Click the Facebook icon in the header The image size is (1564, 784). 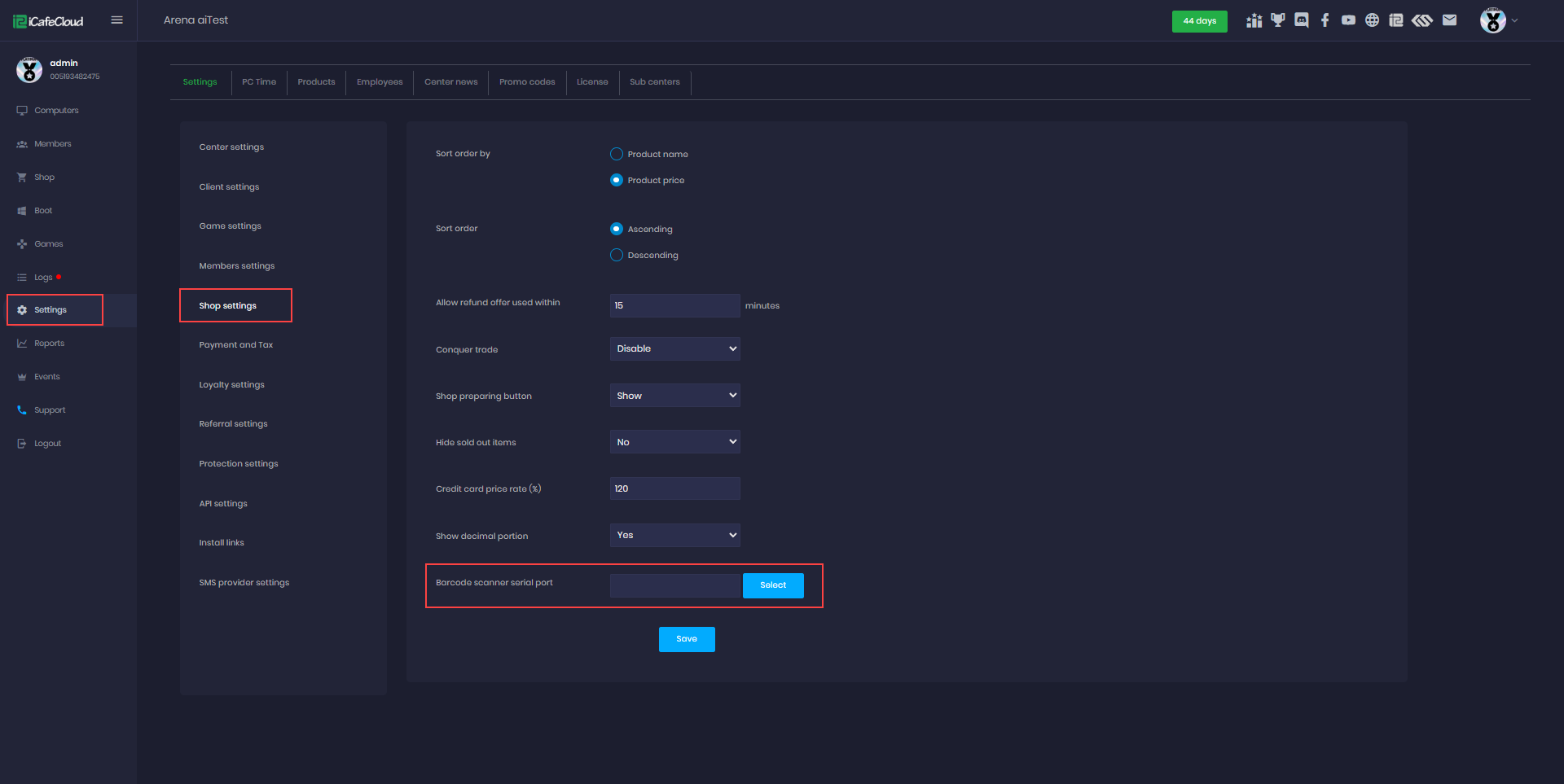1325,20
